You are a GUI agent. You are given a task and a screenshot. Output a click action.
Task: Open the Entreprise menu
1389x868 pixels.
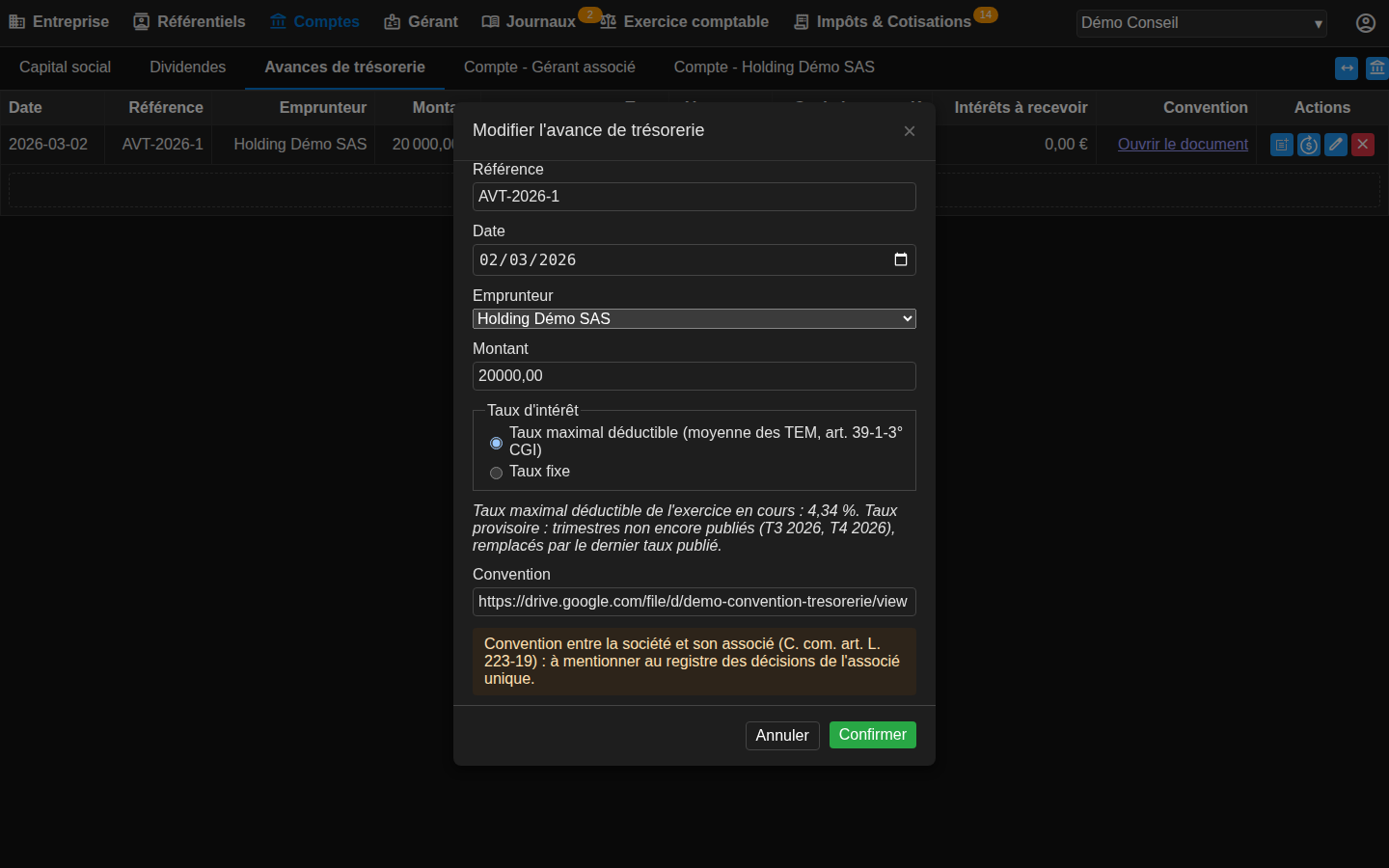tap(59, 22)
